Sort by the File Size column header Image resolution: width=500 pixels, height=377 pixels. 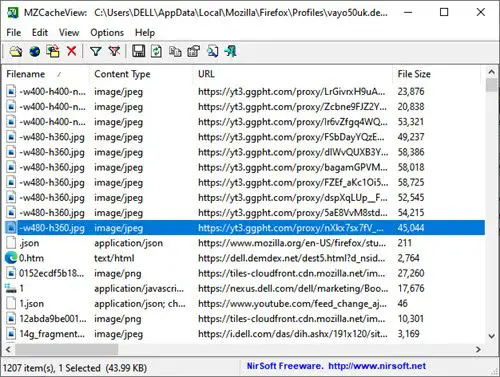tap(436, 74)
